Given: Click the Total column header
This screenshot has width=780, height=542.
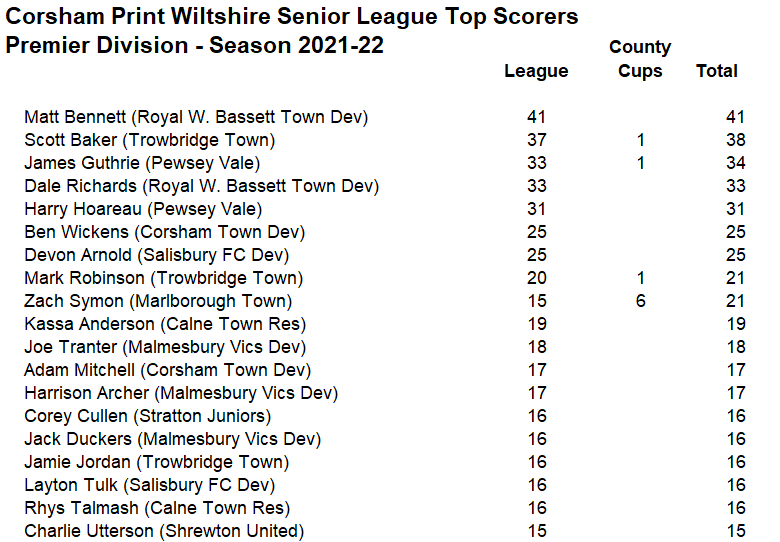Looking at the screenshot, I should 716,71.
